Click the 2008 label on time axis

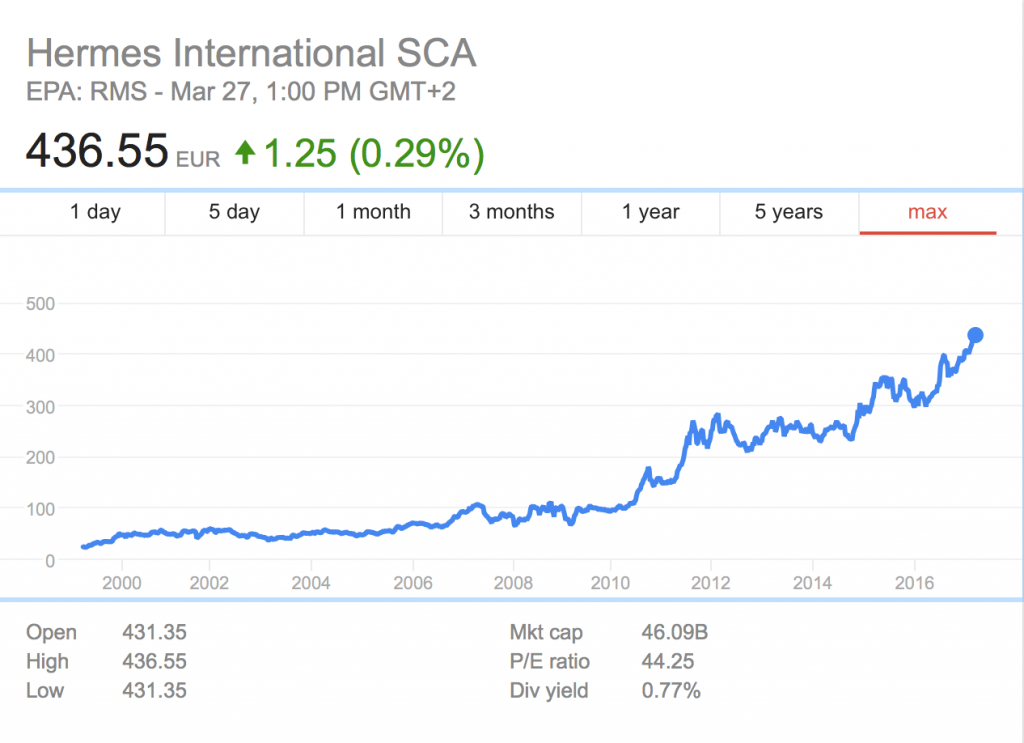coord(513,582)
